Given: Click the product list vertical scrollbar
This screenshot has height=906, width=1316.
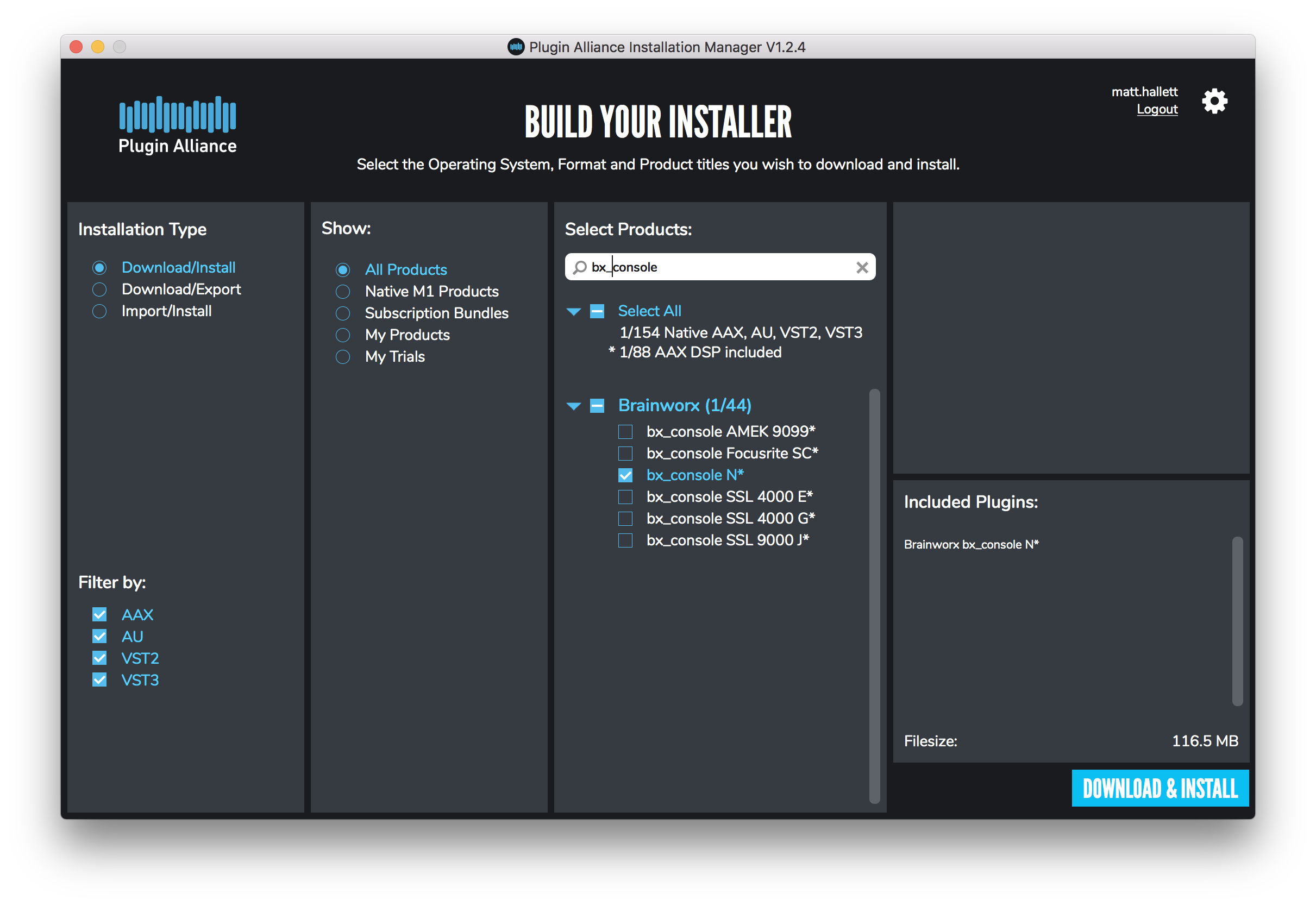Looking at the screenshot, I should pos(874,595).
